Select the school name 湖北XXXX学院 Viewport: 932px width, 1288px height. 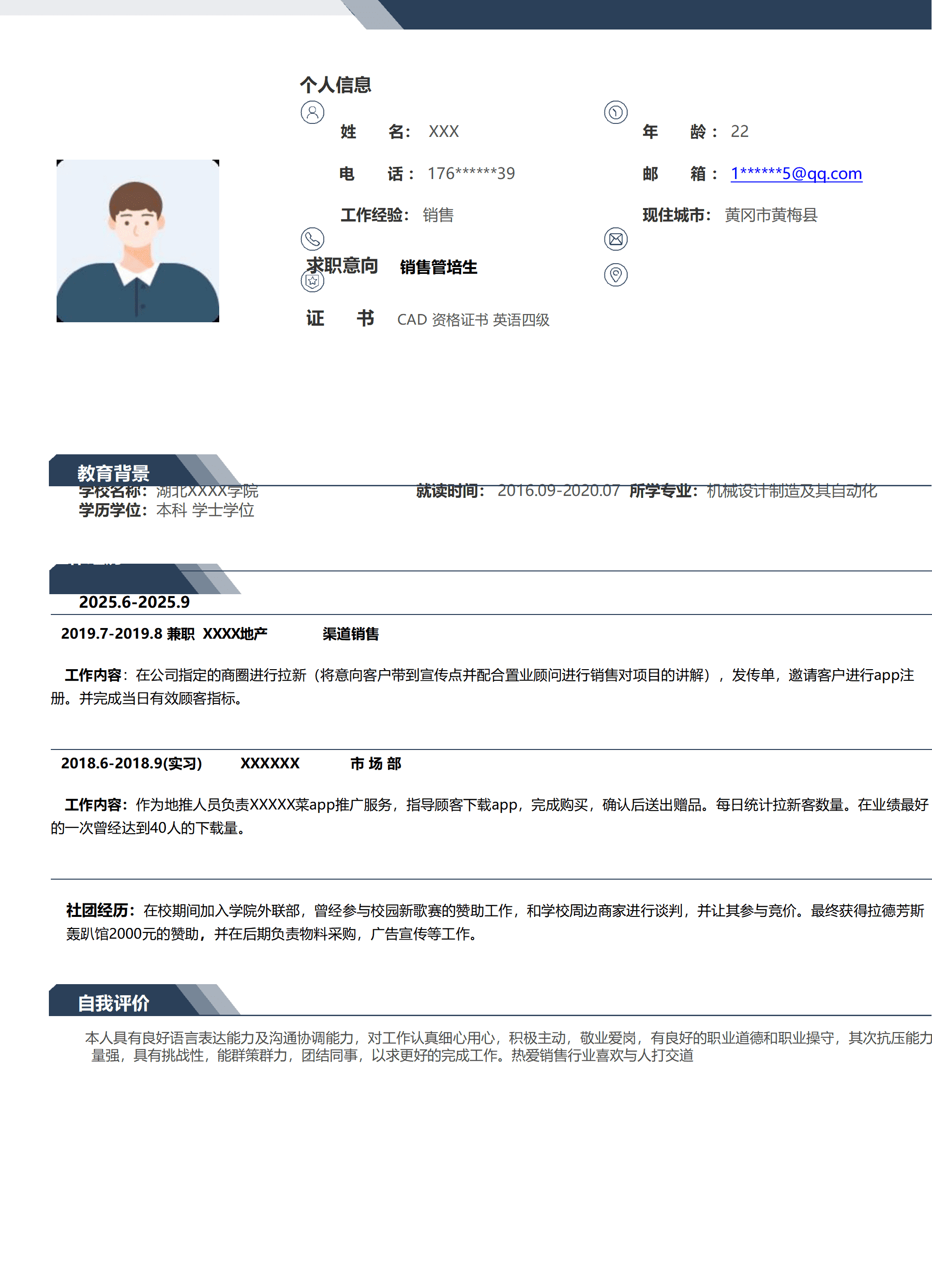click(x=207, y=491)
